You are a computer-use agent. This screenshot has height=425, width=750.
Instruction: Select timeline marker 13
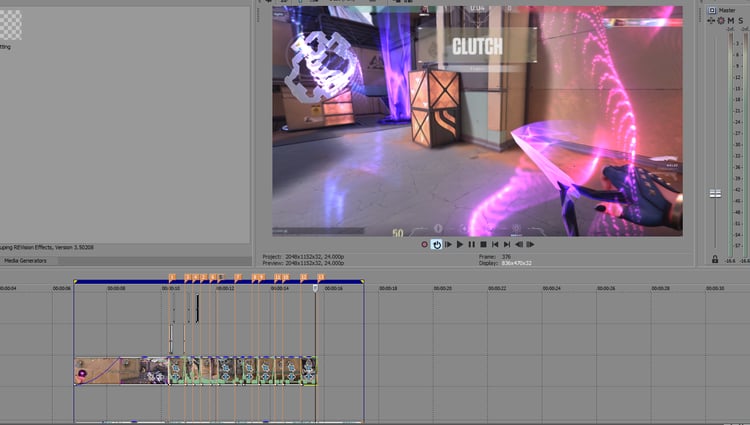321,277
